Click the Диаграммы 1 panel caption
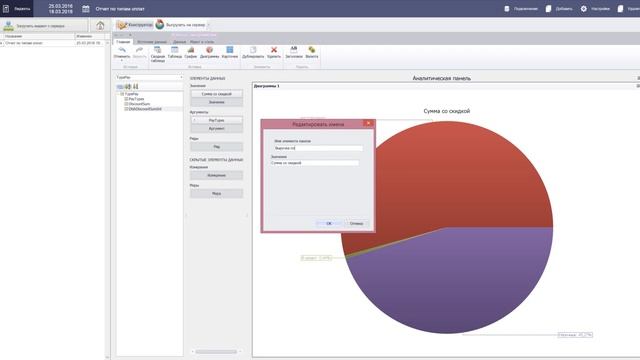 click(267, 86)
